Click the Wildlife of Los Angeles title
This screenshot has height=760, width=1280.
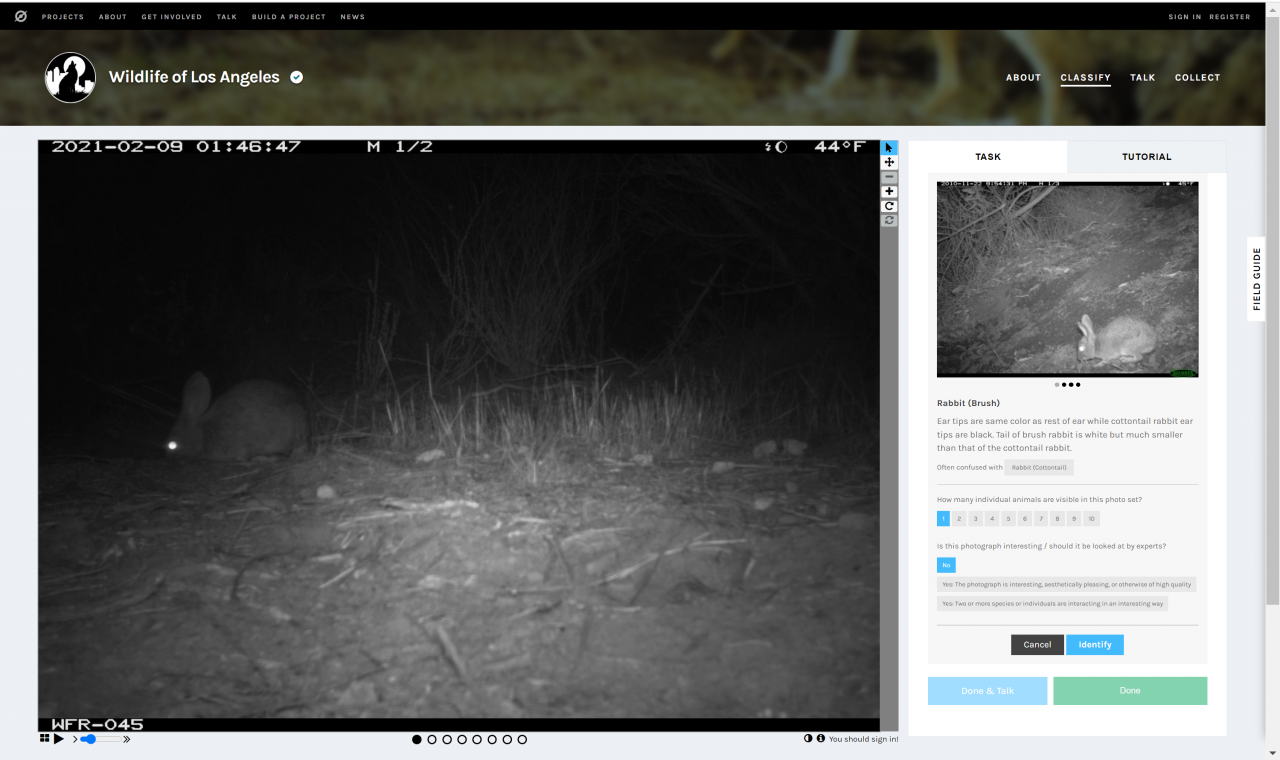194,77
